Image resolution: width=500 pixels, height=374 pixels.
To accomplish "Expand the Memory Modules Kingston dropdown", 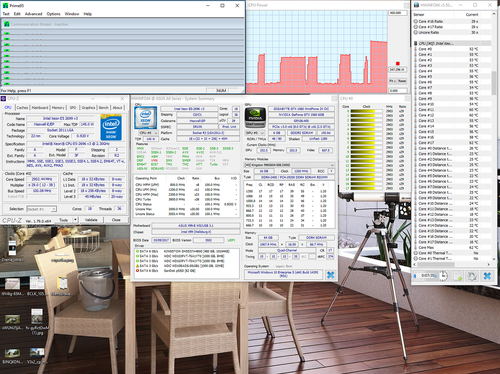I will [290, 165].
